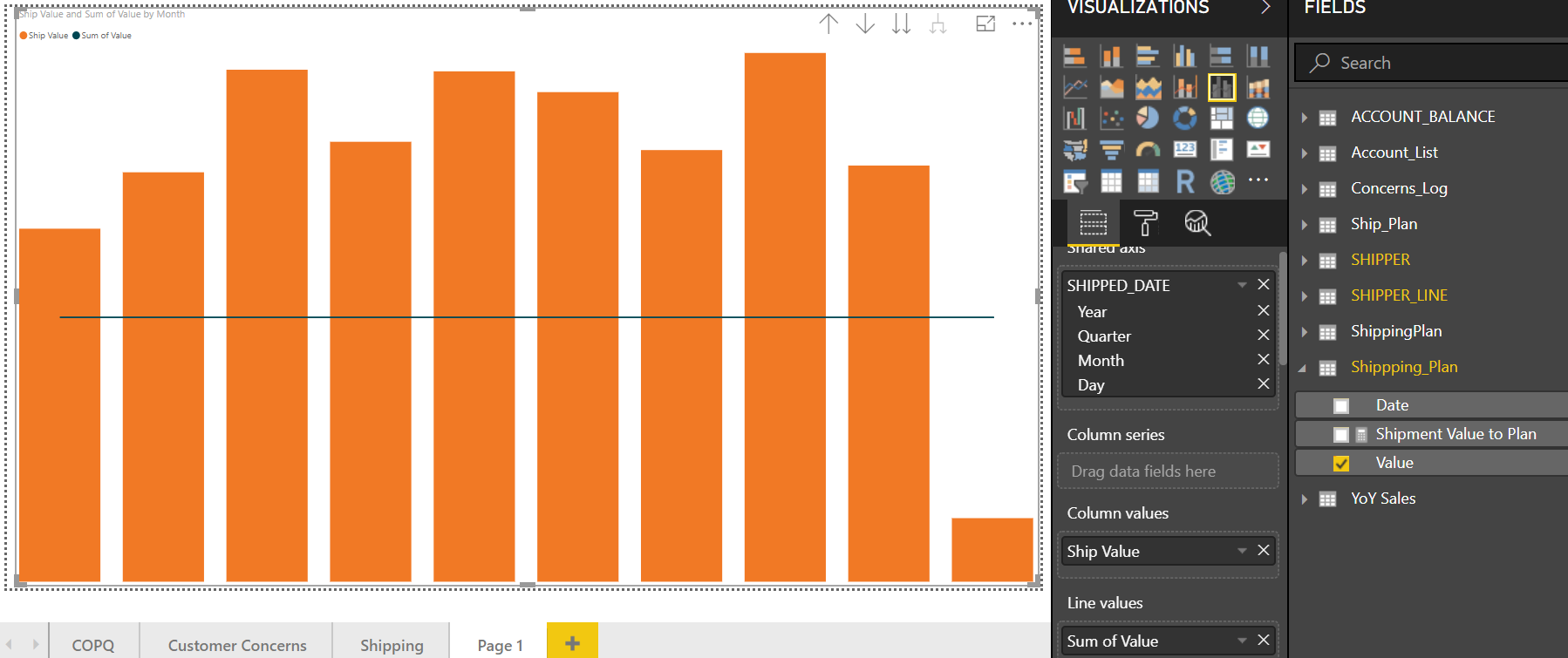The image size is (1568, 658).
Task: Open the Customer Concerns page tab
Action: click(237, 645)
